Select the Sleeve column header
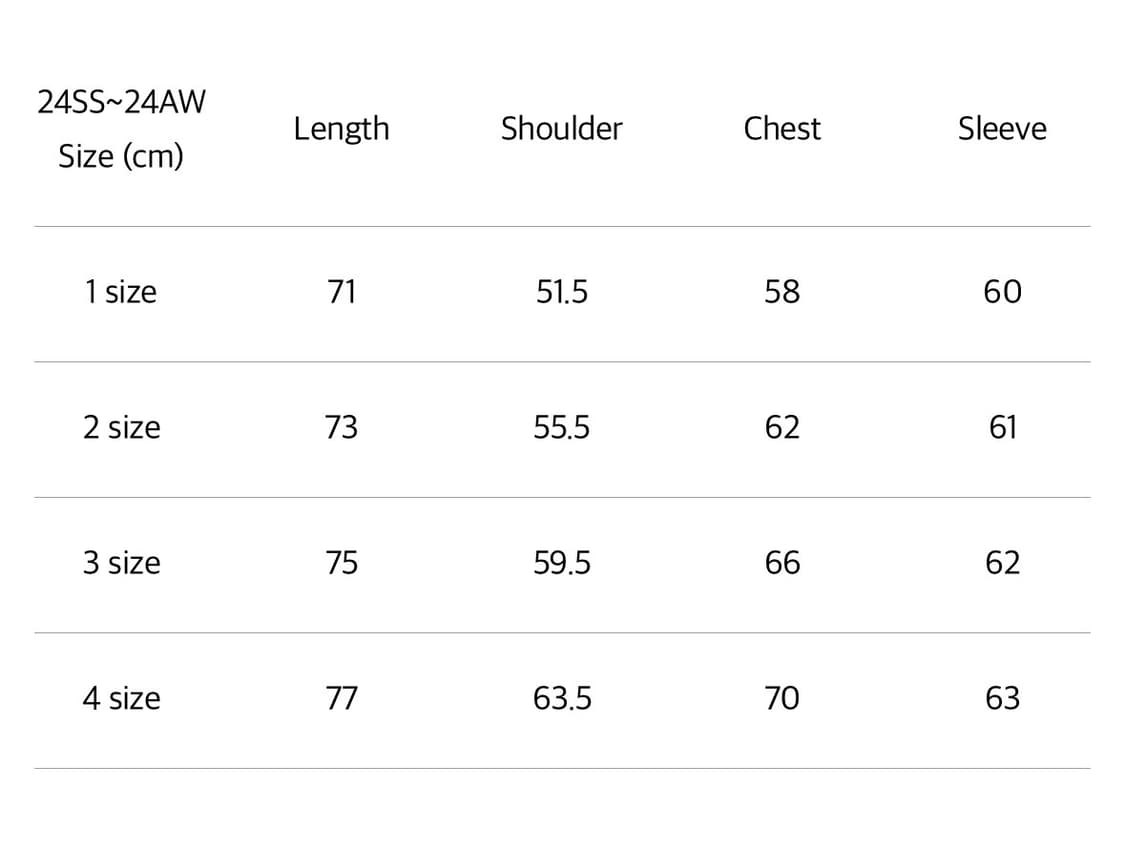 pos(1002,129)
